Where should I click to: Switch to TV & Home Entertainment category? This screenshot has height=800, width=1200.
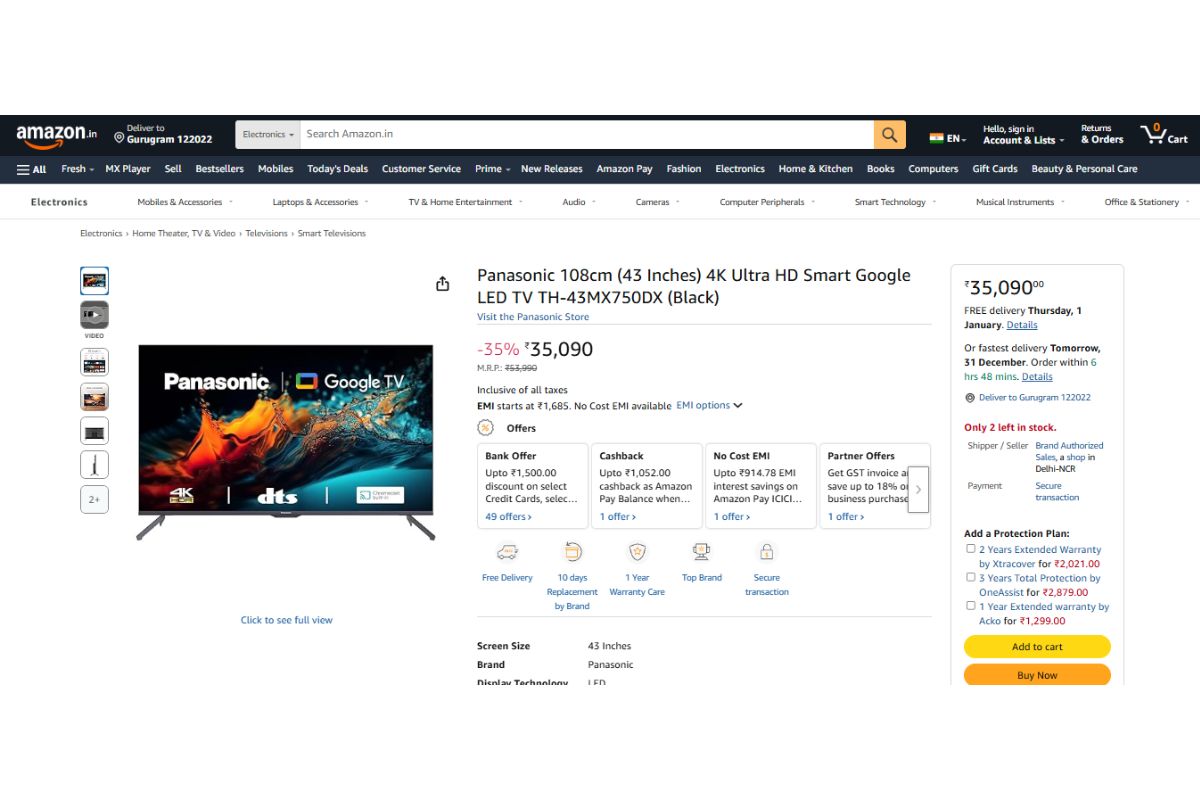[x=463, y=201]
